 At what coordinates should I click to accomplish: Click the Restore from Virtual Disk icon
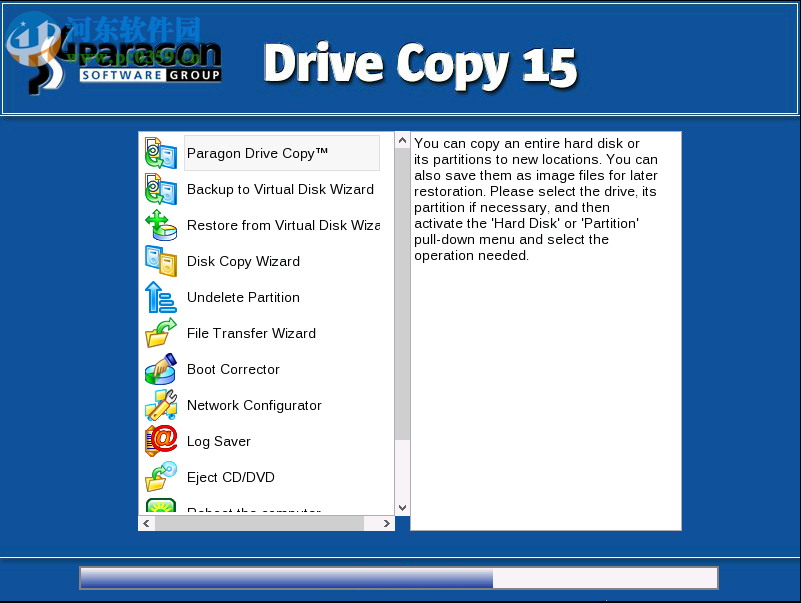click(x=161, y=225)
